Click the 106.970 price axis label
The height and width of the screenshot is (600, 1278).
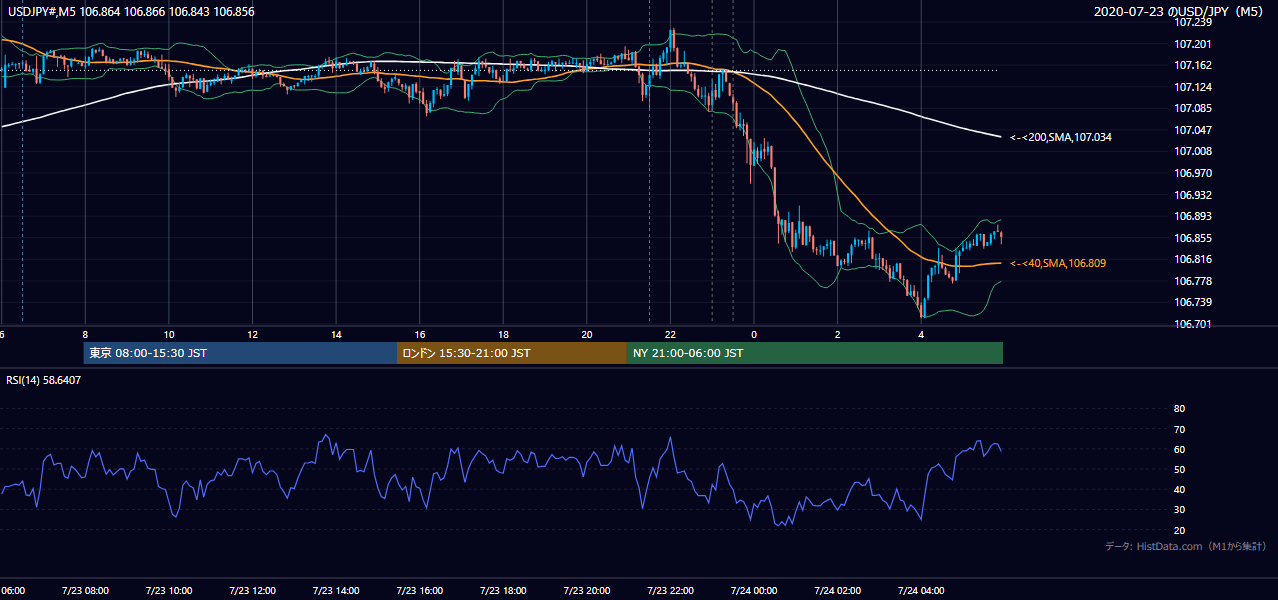(x=1194, y=173)
